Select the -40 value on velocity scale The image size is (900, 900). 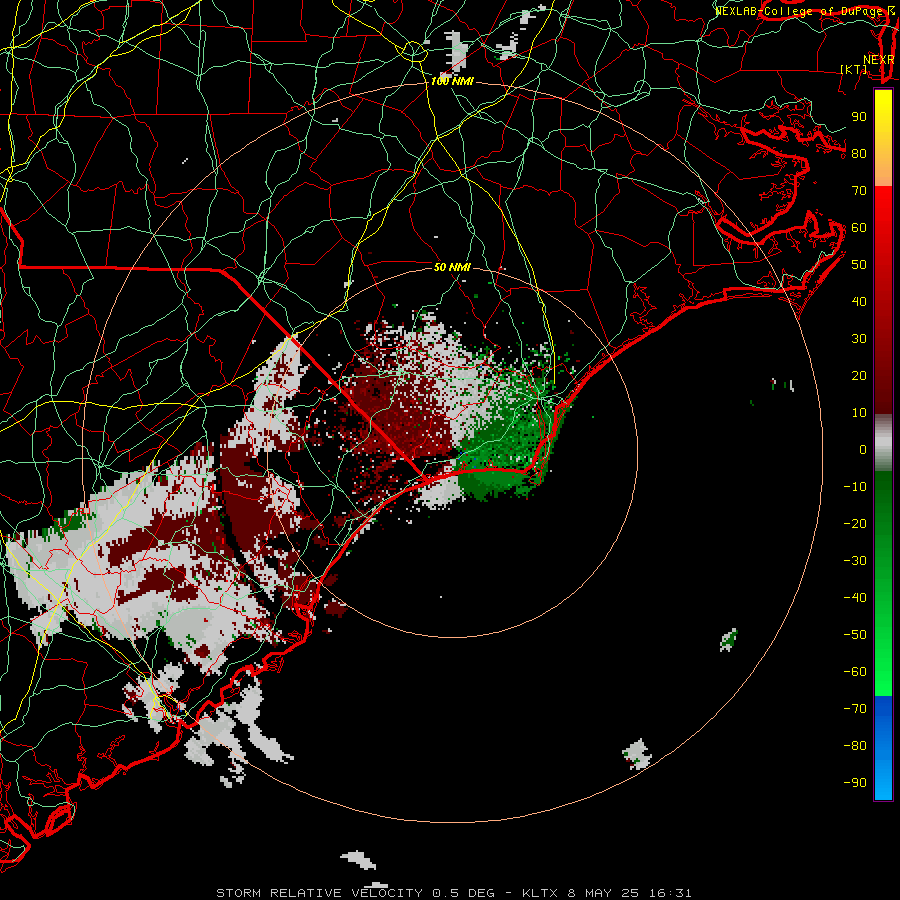coord(855,598)
